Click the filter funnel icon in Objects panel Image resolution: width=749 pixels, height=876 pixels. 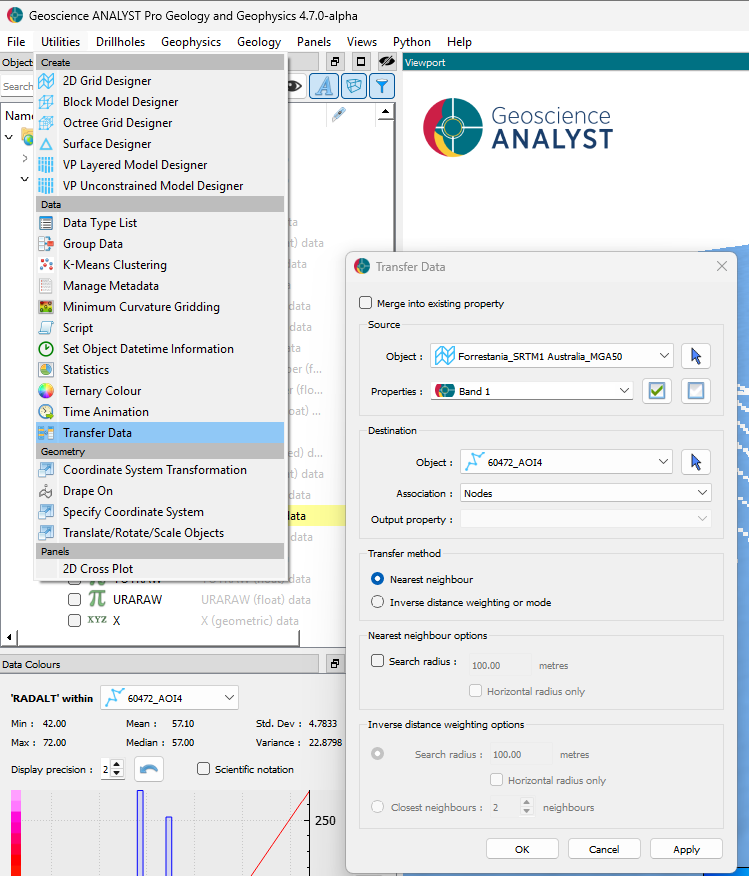tap(382, 87)
